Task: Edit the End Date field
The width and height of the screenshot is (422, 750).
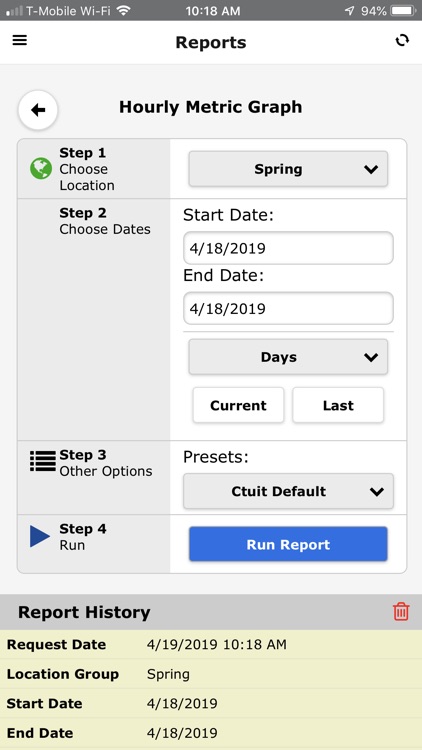Action: tap(288, 309)
